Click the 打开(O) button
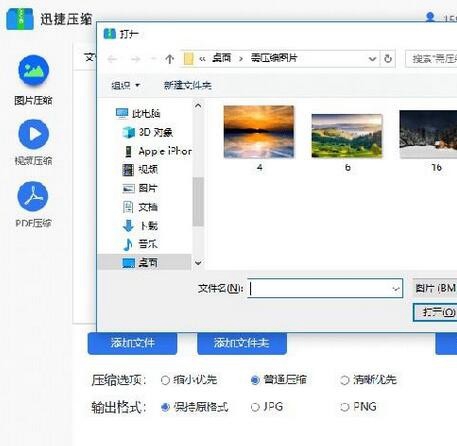 point(435,312)
